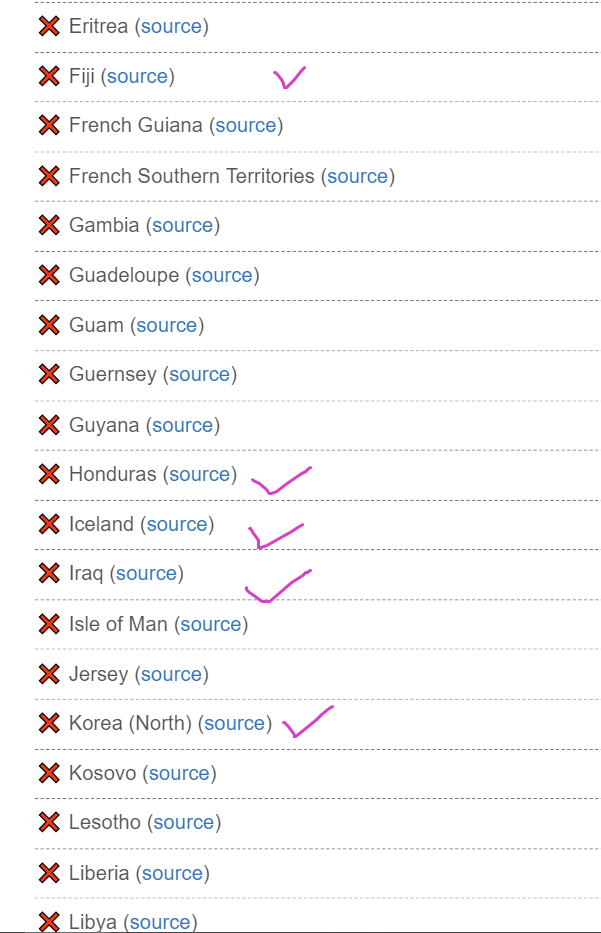Click the red X icon beside Honduras
This screenshot has height=933, width=601.
[49, 474]
